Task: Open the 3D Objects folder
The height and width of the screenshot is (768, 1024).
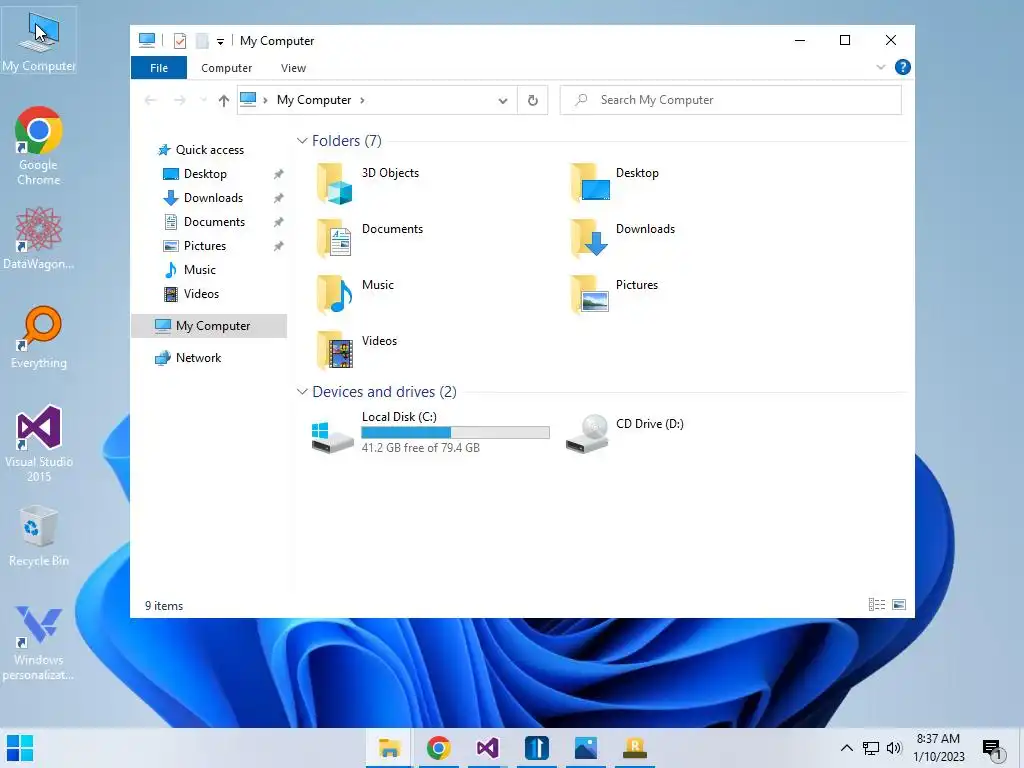Action: pos(369,183)
